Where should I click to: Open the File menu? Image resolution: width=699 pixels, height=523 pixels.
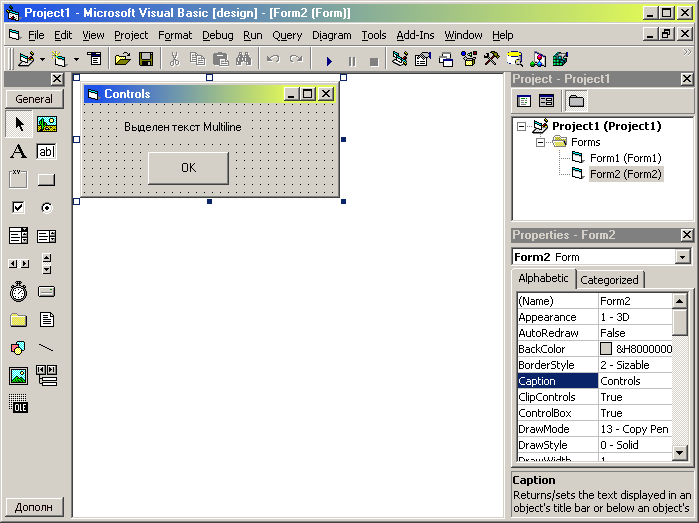tap(36, 35)
